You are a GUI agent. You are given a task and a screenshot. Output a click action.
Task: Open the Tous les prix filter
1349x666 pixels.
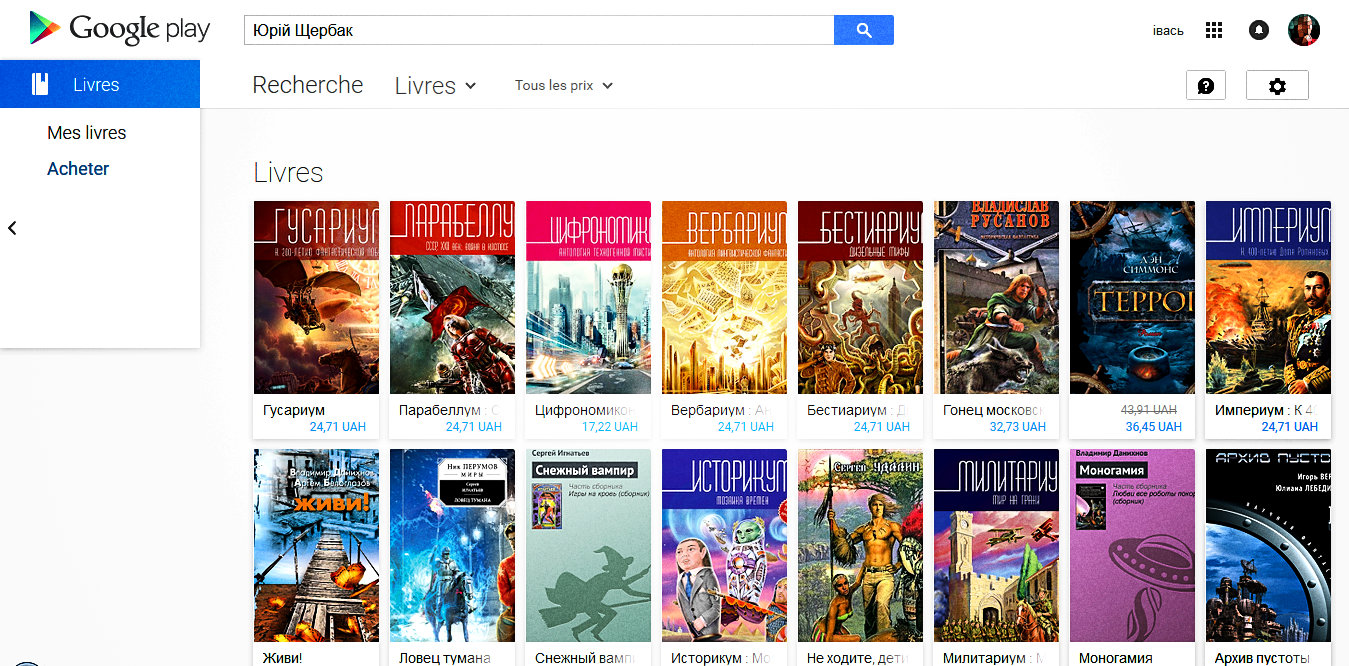(564, 86)
